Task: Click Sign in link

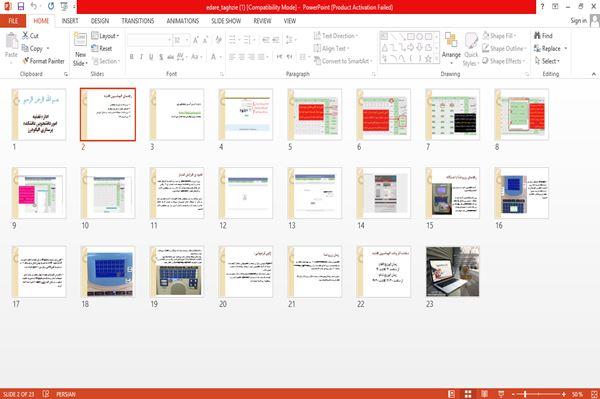Action: pos(578,21)
